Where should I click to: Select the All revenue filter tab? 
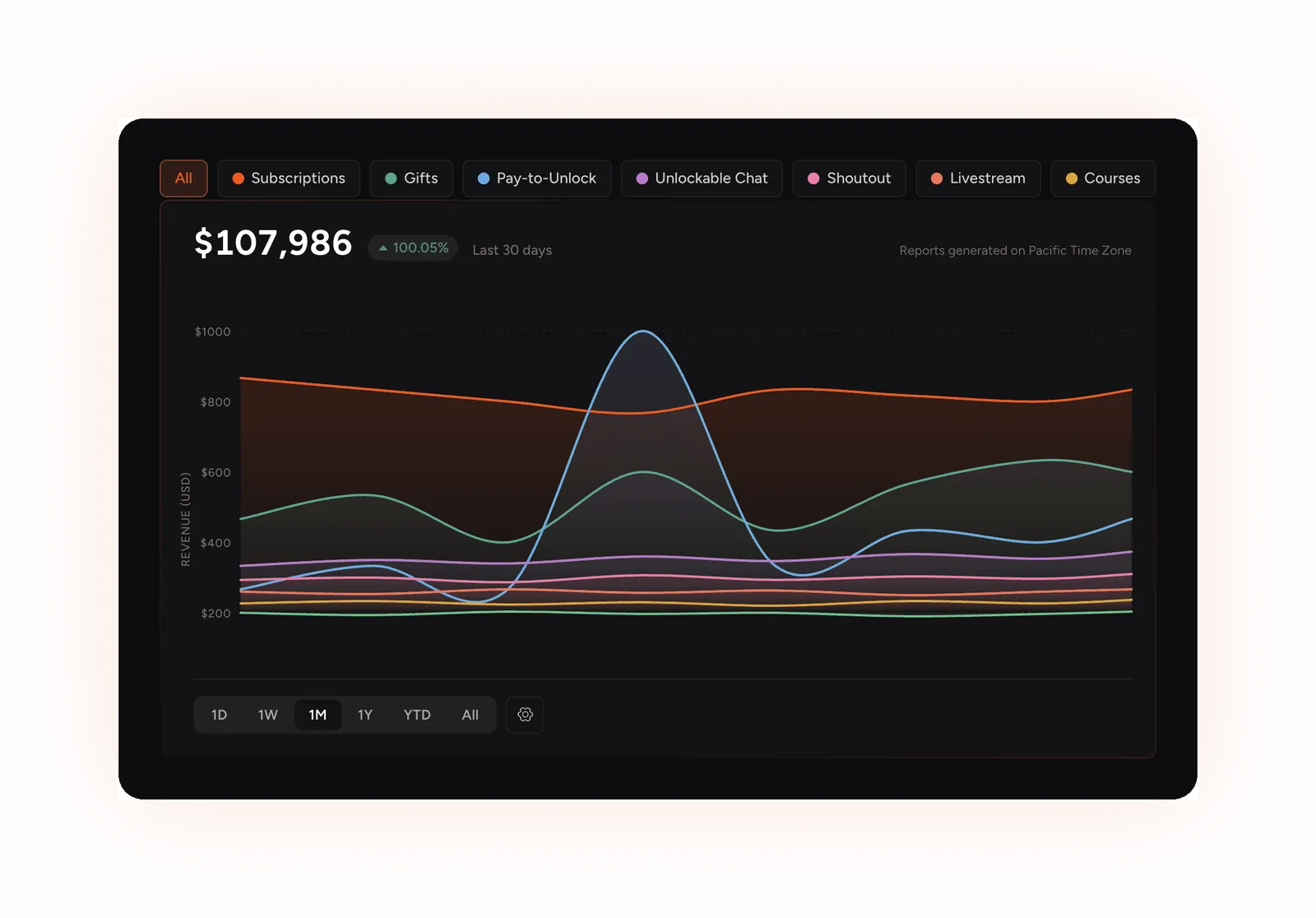(183, 178)
